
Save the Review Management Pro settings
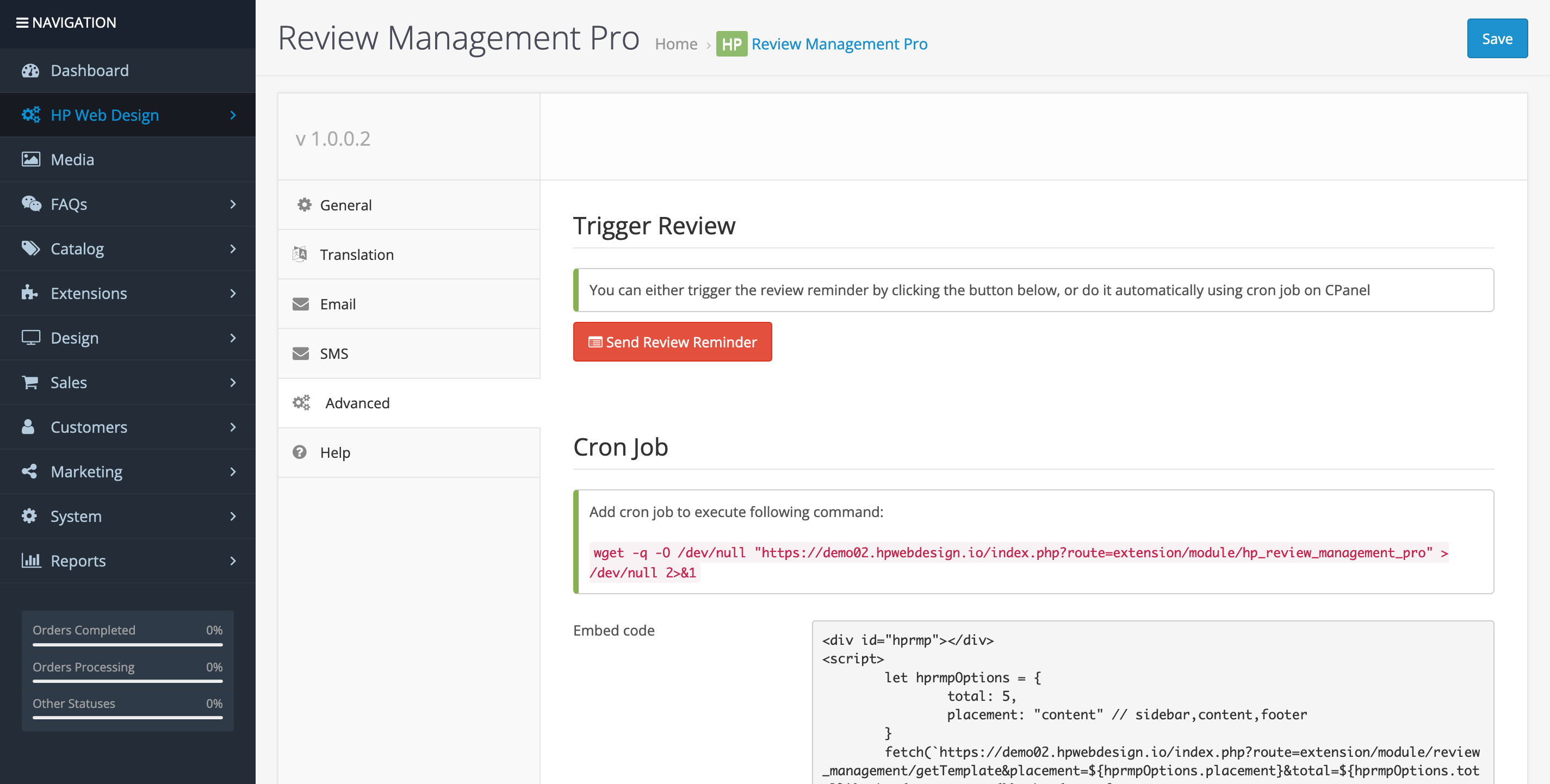pyautogui.click(x=1497, y=38)
